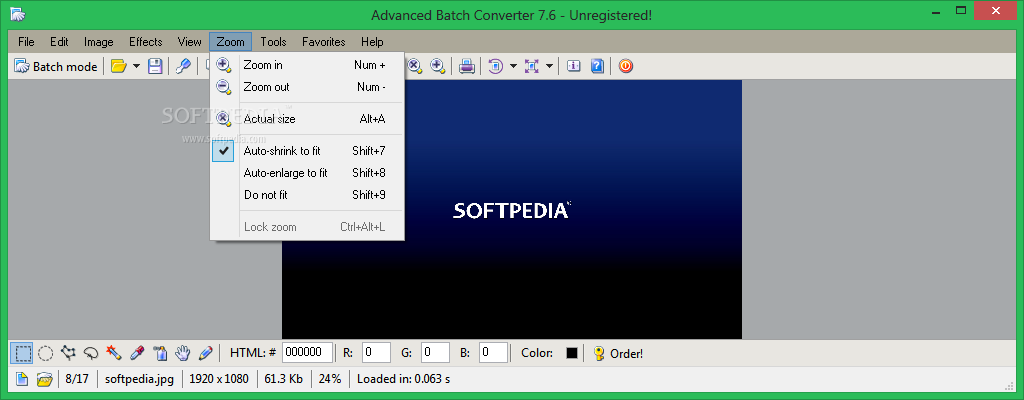Click the B color value field

[x=494, y=352]
